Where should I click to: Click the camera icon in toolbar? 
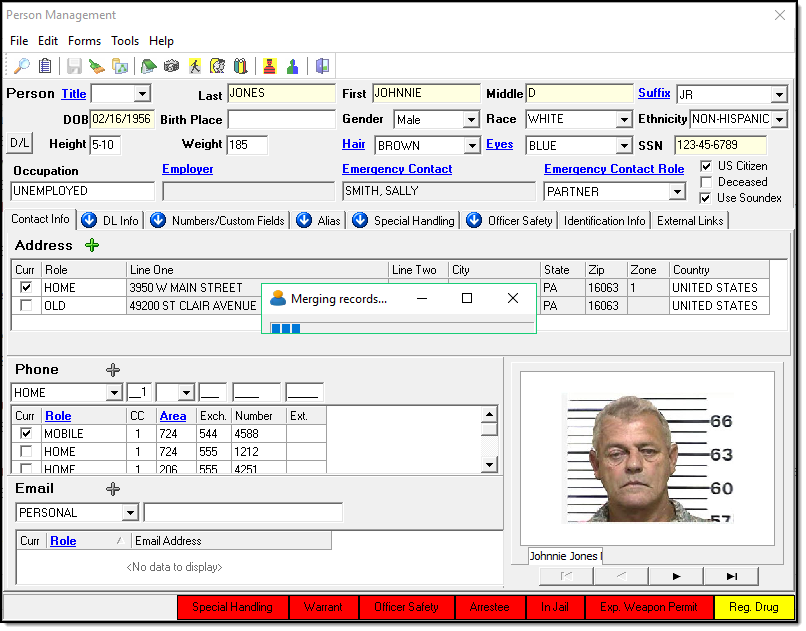click(171, 66)
